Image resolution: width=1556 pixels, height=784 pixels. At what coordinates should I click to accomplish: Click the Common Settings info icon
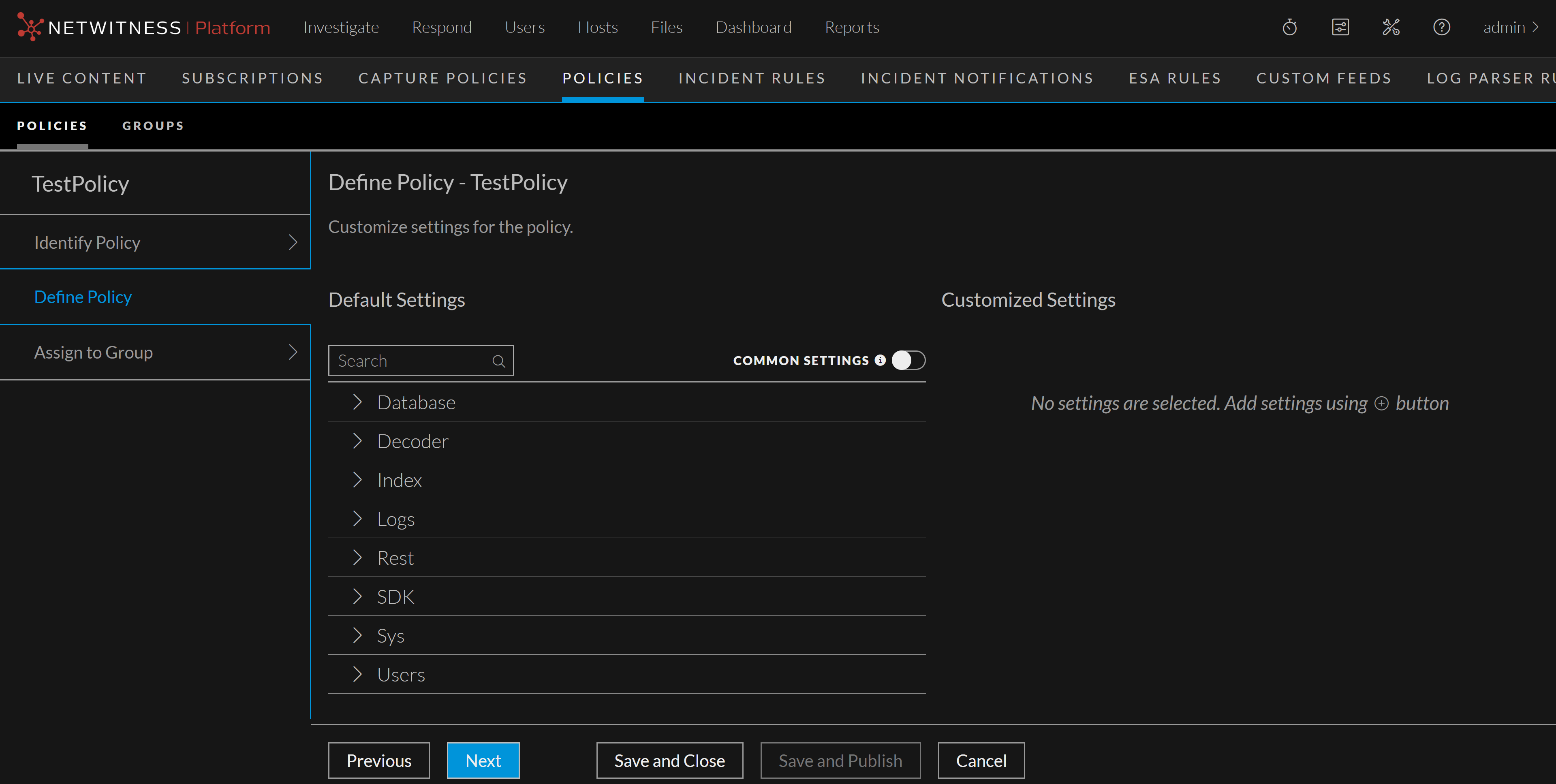point(880,360)
